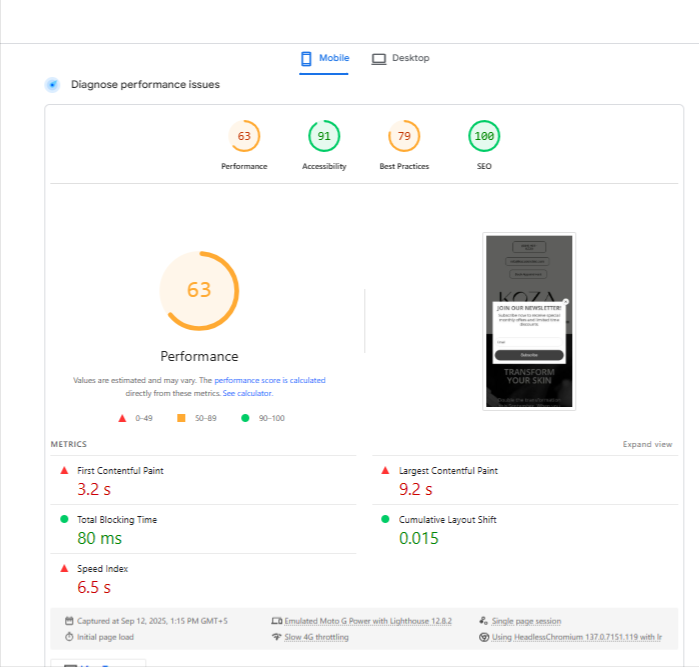Open the 'See calculator' link

(x=247, y=393)
